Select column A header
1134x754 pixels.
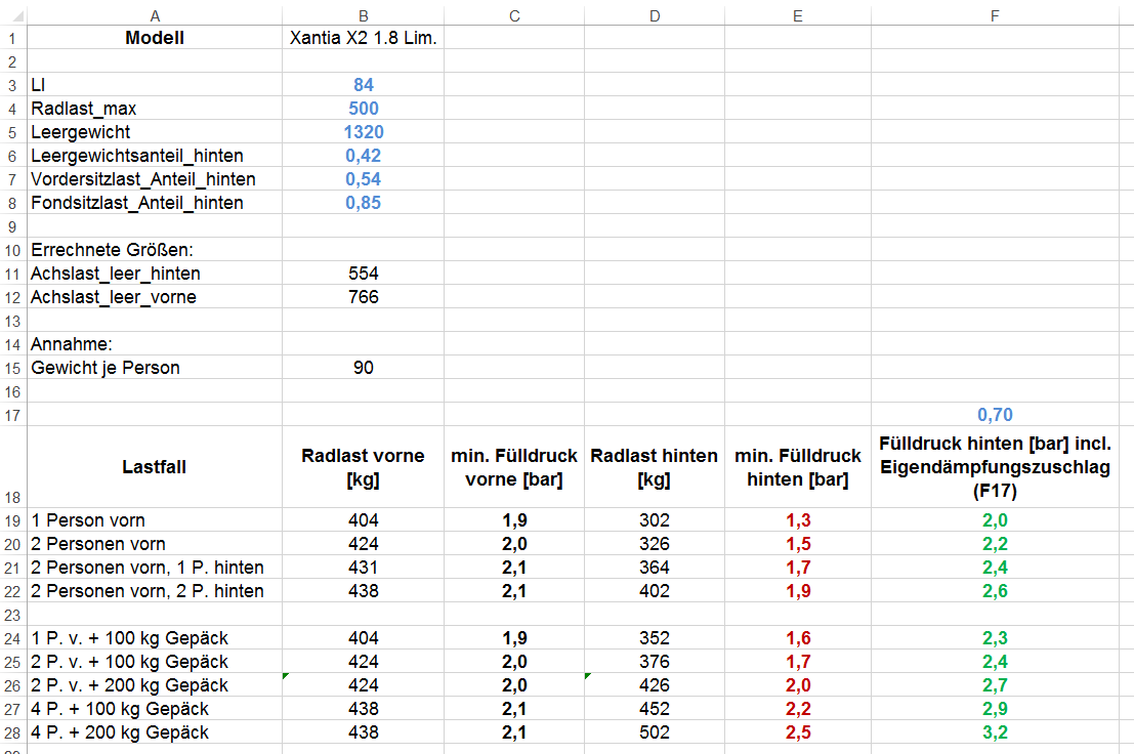click(155, 16)
